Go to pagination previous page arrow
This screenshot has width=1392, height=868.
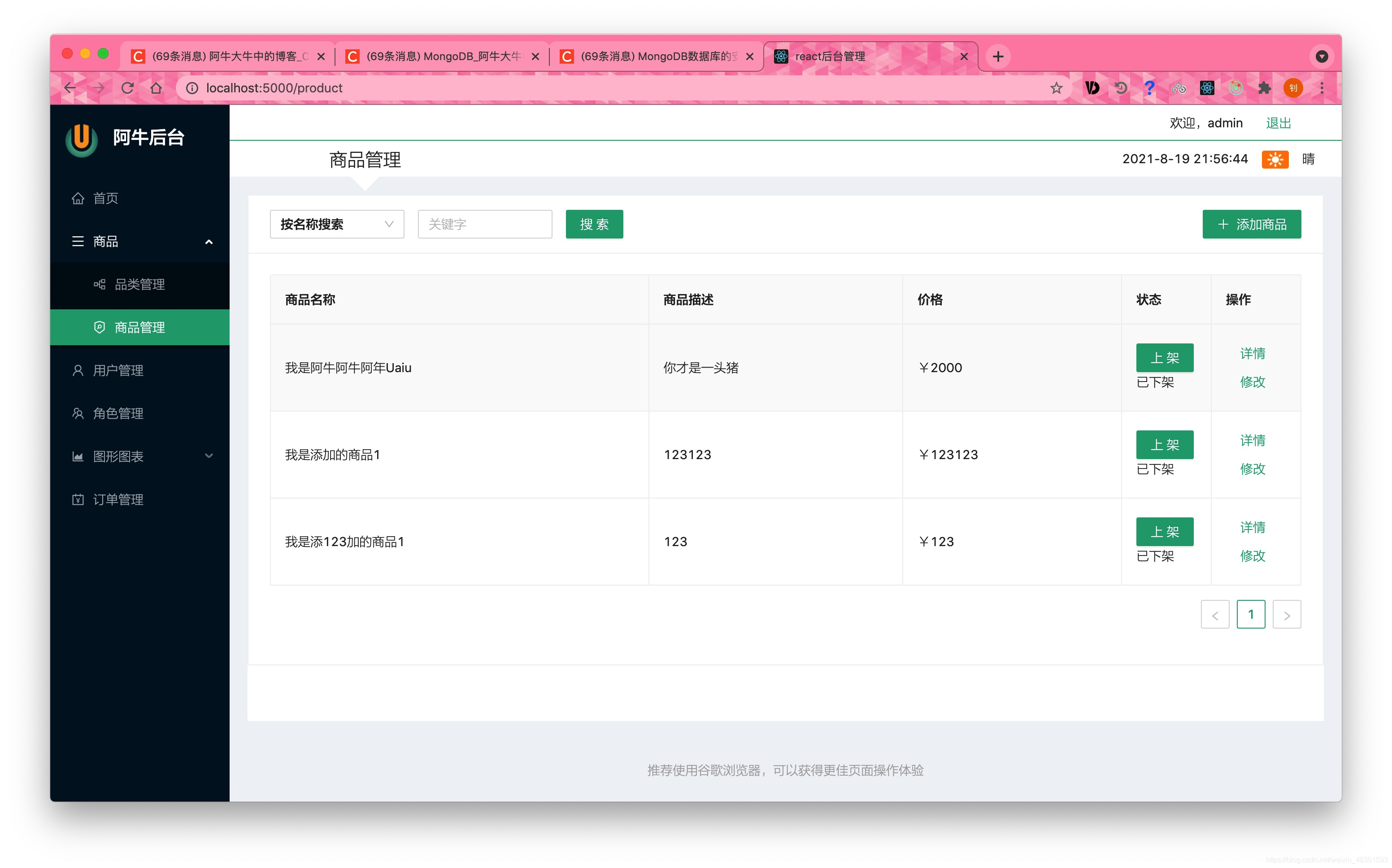click(1214, 615)
